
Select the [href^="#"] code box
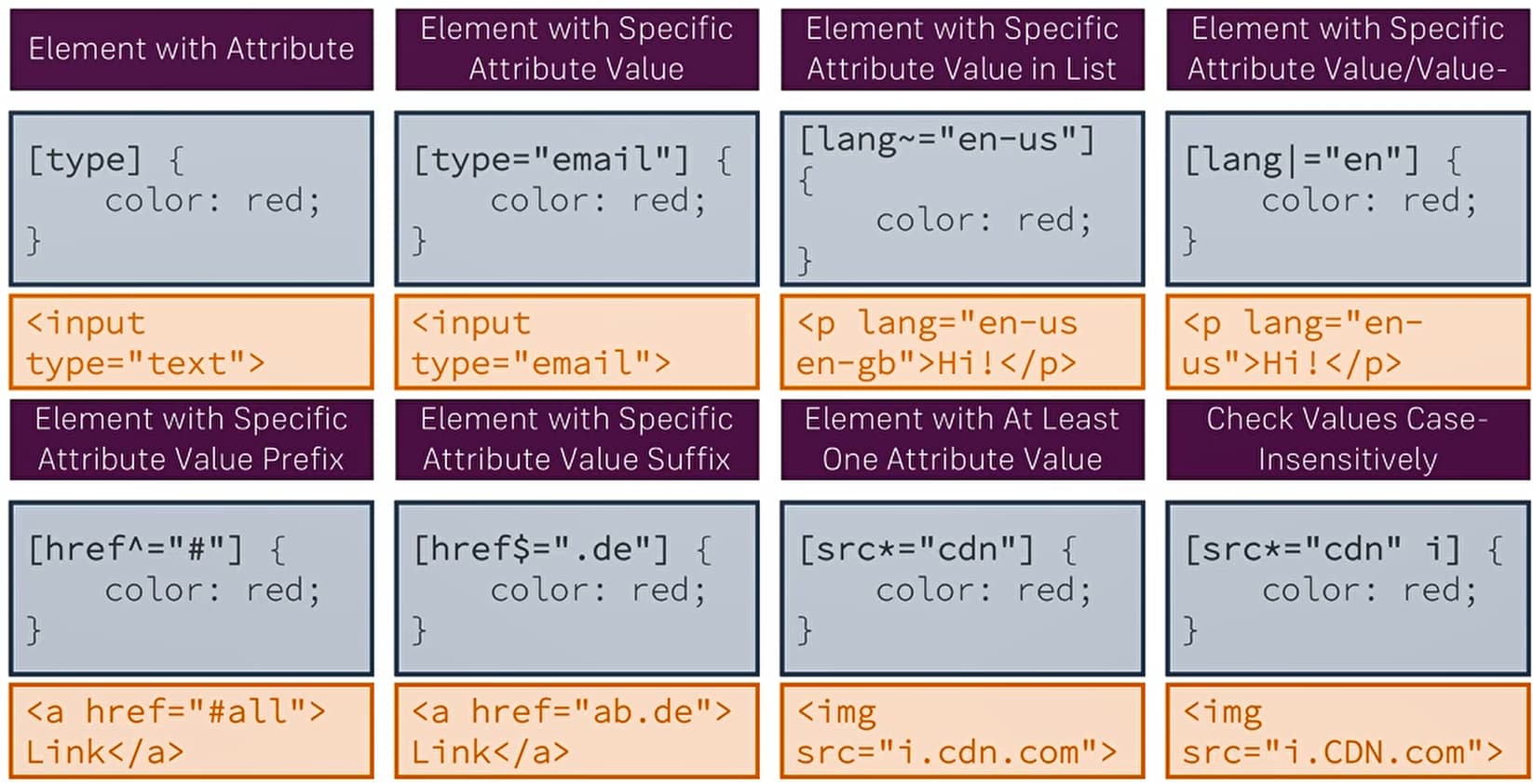191,588
